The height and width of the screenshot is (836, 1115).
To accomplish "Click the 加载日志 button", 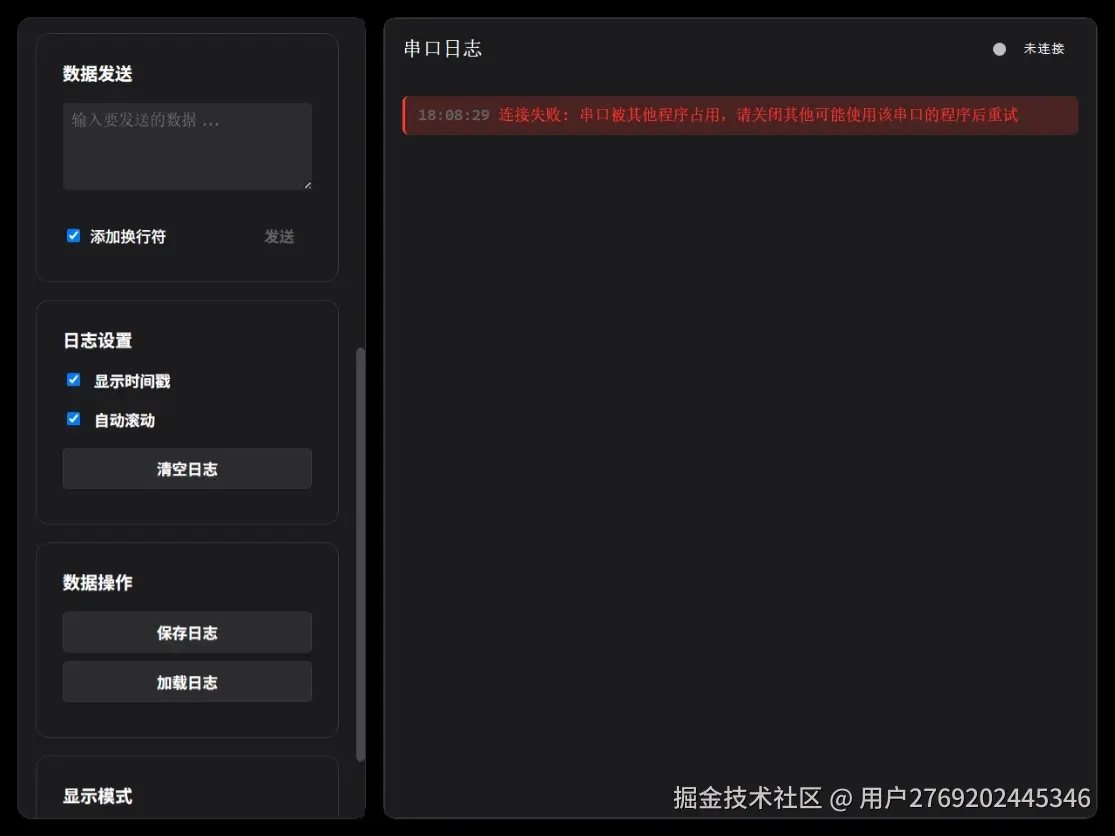I will pyautogui.click(x=187, y=682).
